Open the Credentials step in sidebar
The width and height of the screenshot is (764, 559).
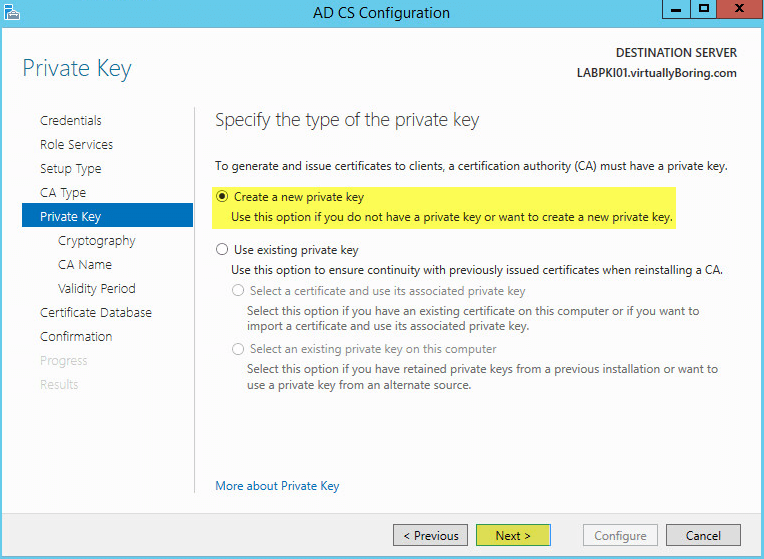click(70, 121)
